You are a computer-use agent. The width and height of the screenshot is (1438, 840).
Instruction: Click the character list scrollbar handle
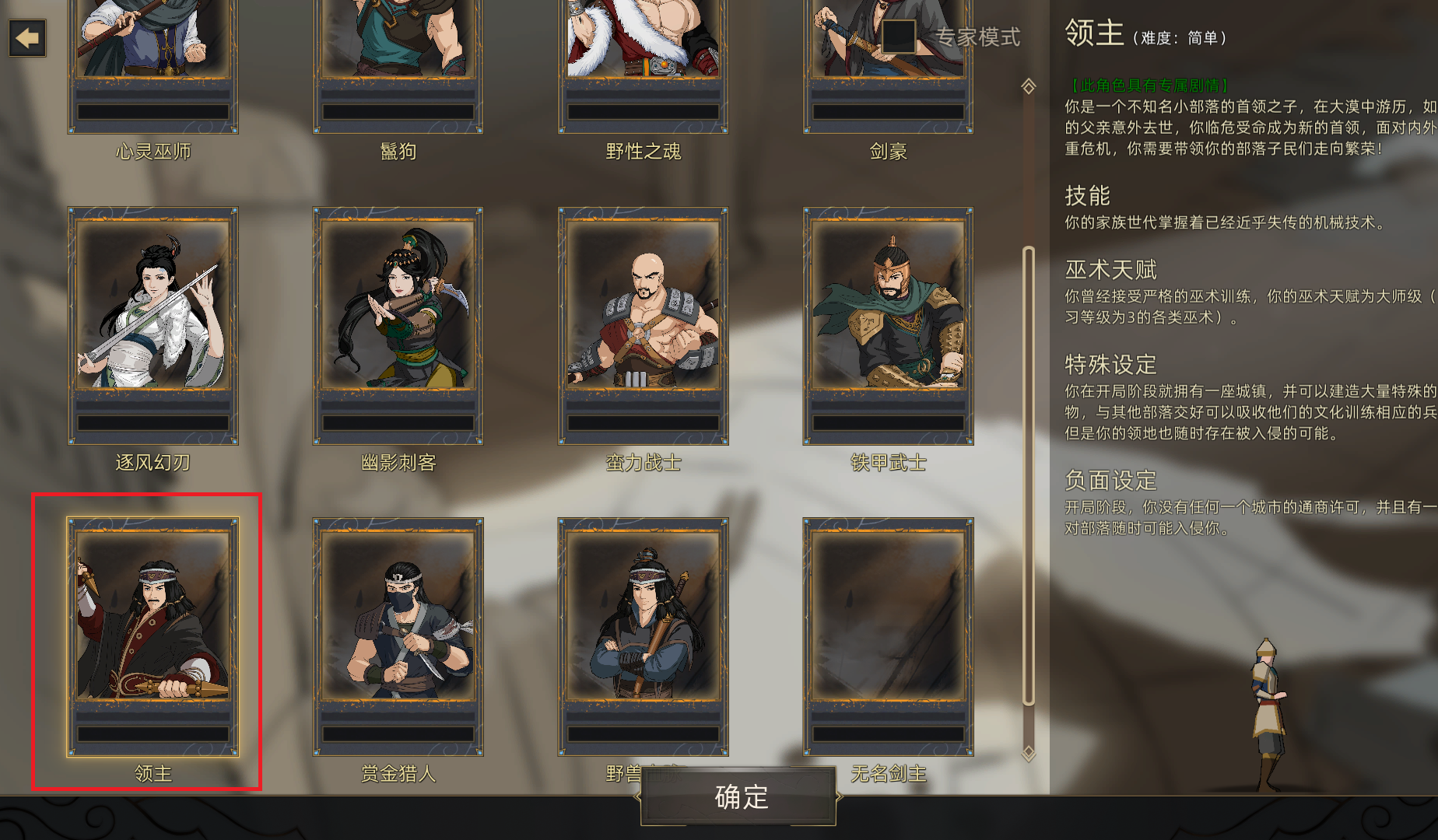(x=1029, y=476)
